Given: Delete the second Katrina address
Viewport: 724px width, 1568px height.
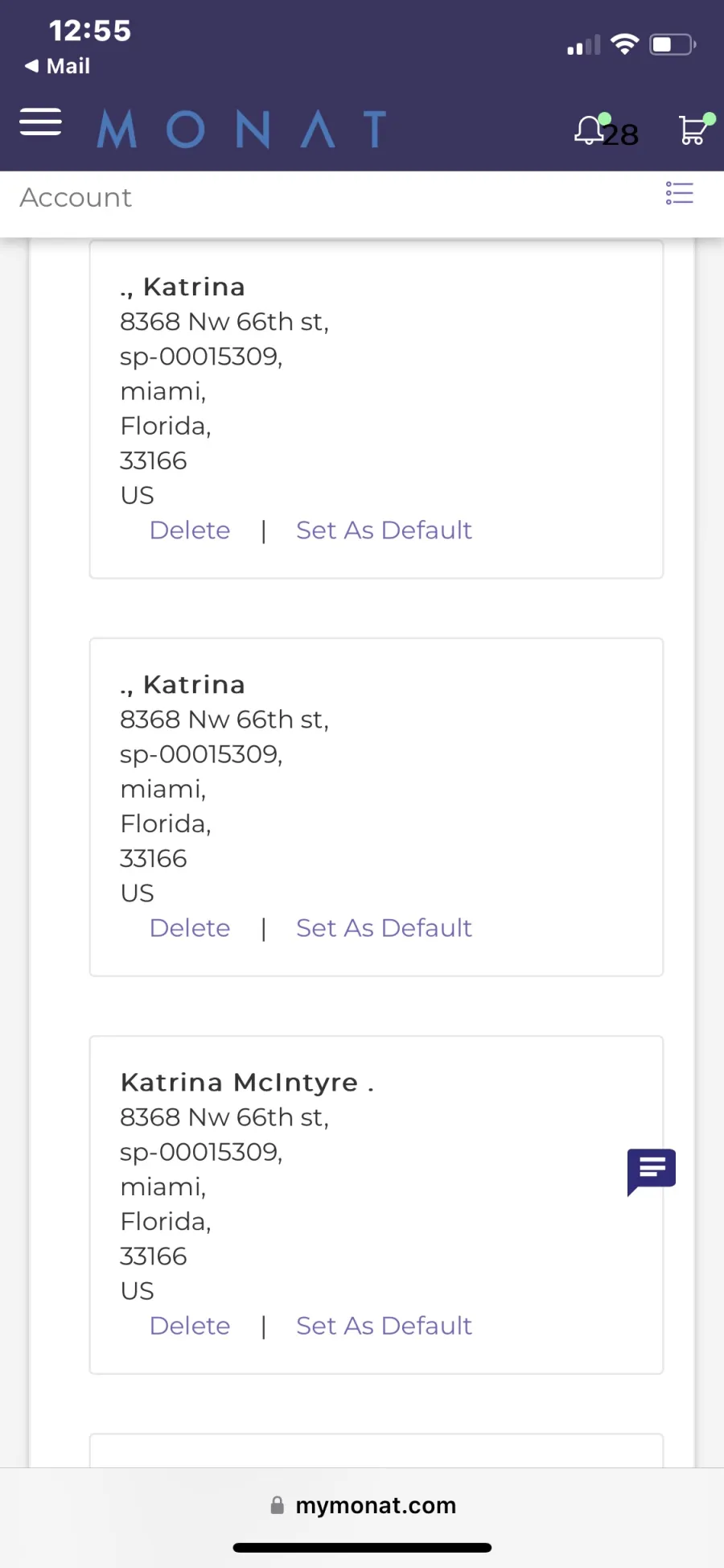Looking at the screenshot, I should [190, 928].
